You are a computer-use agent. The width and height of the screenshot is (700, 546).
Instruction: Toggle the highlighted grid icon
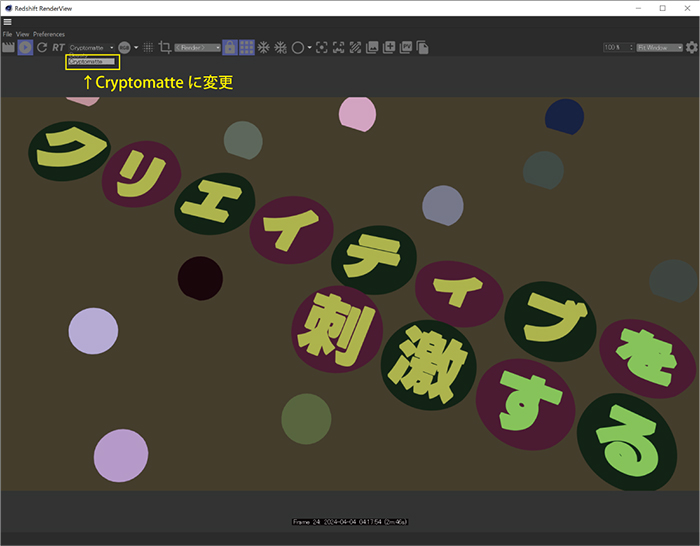click(246, 47)
